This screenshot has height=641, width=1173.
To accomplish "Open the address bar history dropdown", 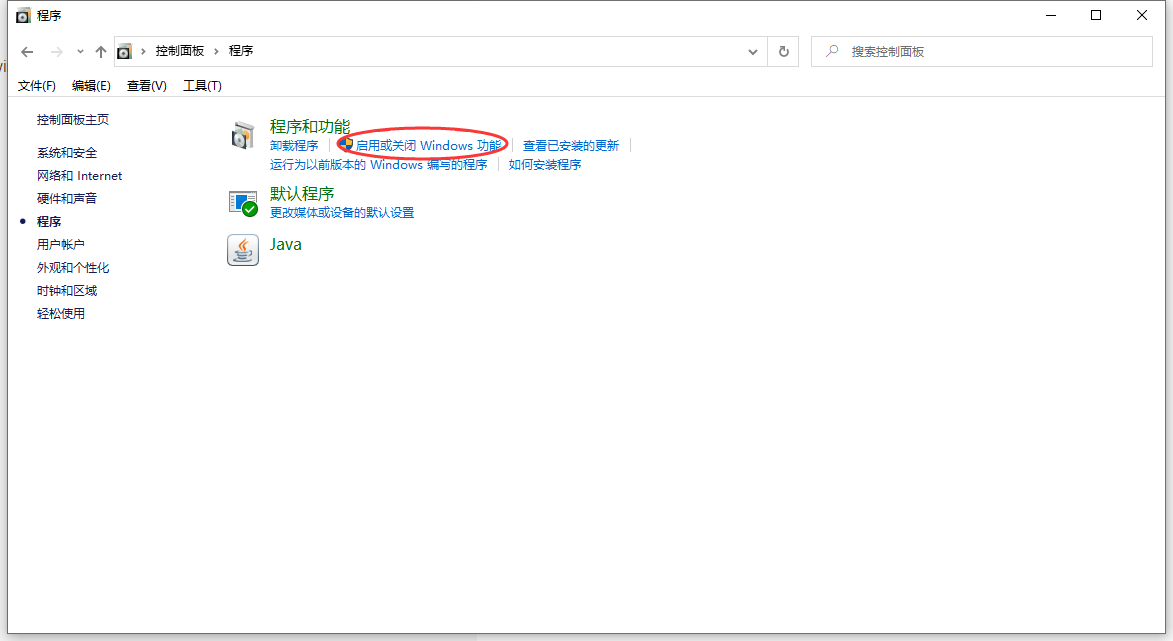I will (x=753, y=52).
